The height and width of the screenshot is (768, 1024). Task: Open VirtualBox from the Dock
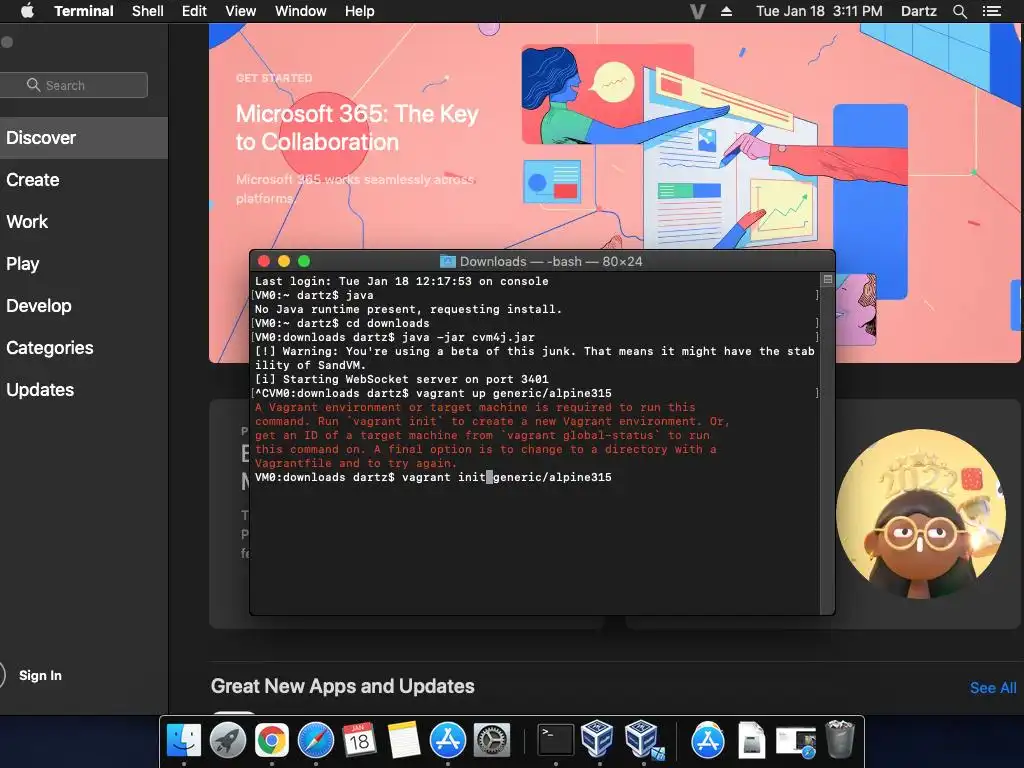click(x=597, y=739)
